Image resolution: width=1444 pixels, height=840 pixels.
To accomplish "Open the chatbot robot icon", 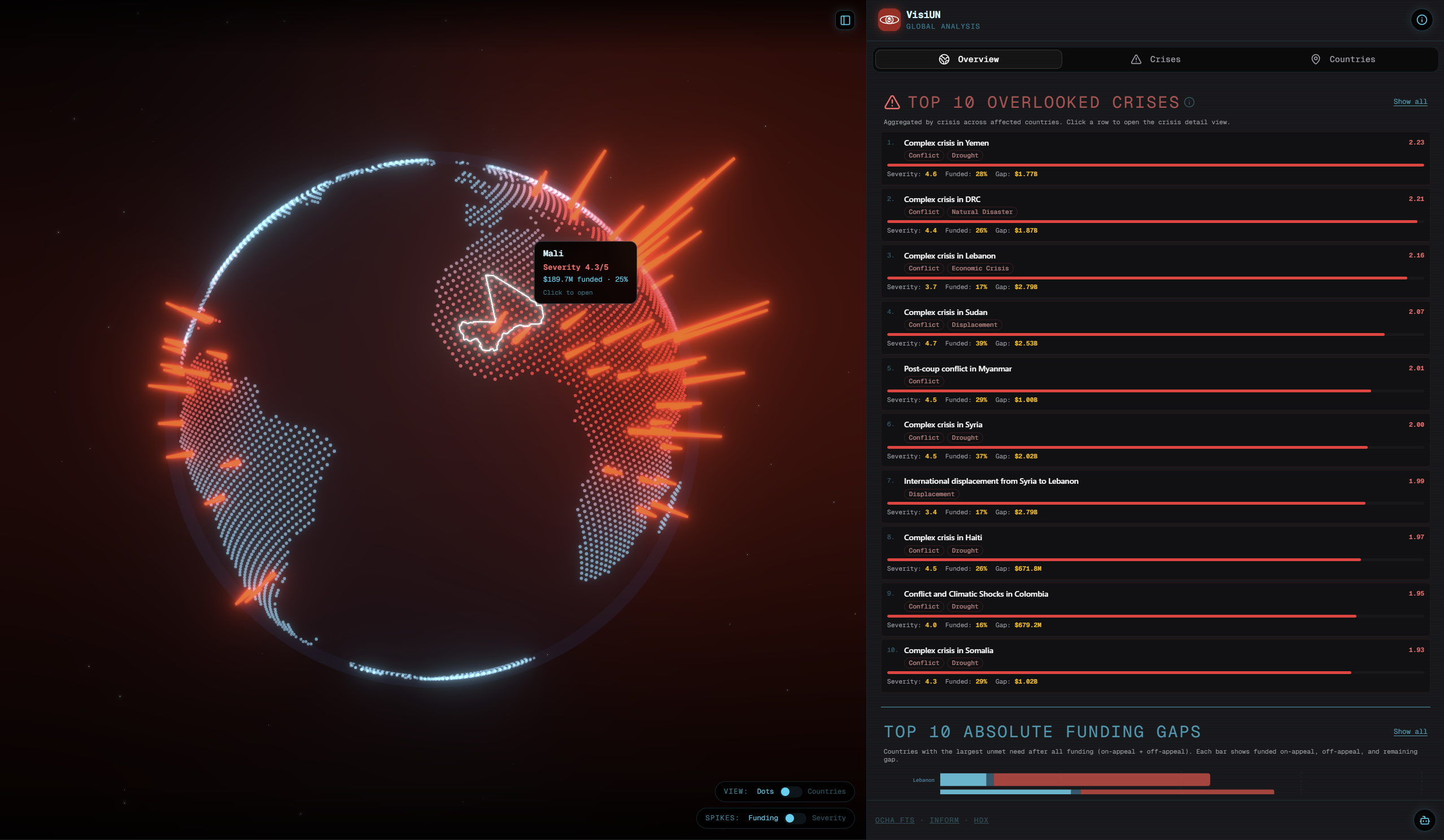I will [x=1424, y=820].
